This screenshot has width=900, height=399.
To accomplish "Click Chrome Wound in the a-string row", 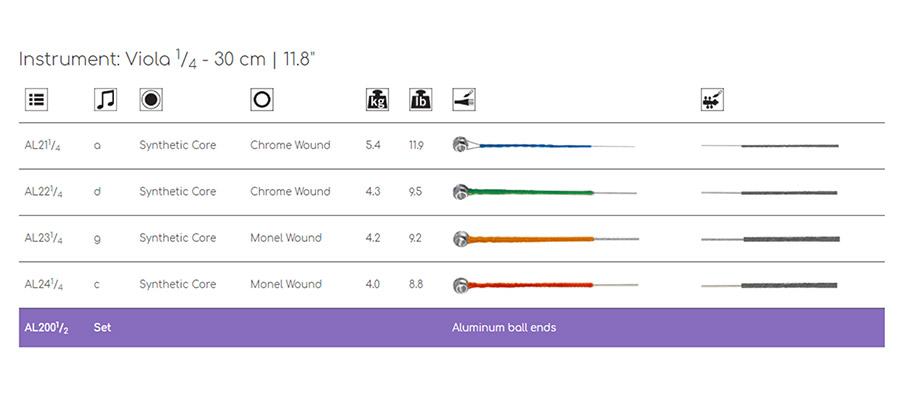I will click(290, 145).
